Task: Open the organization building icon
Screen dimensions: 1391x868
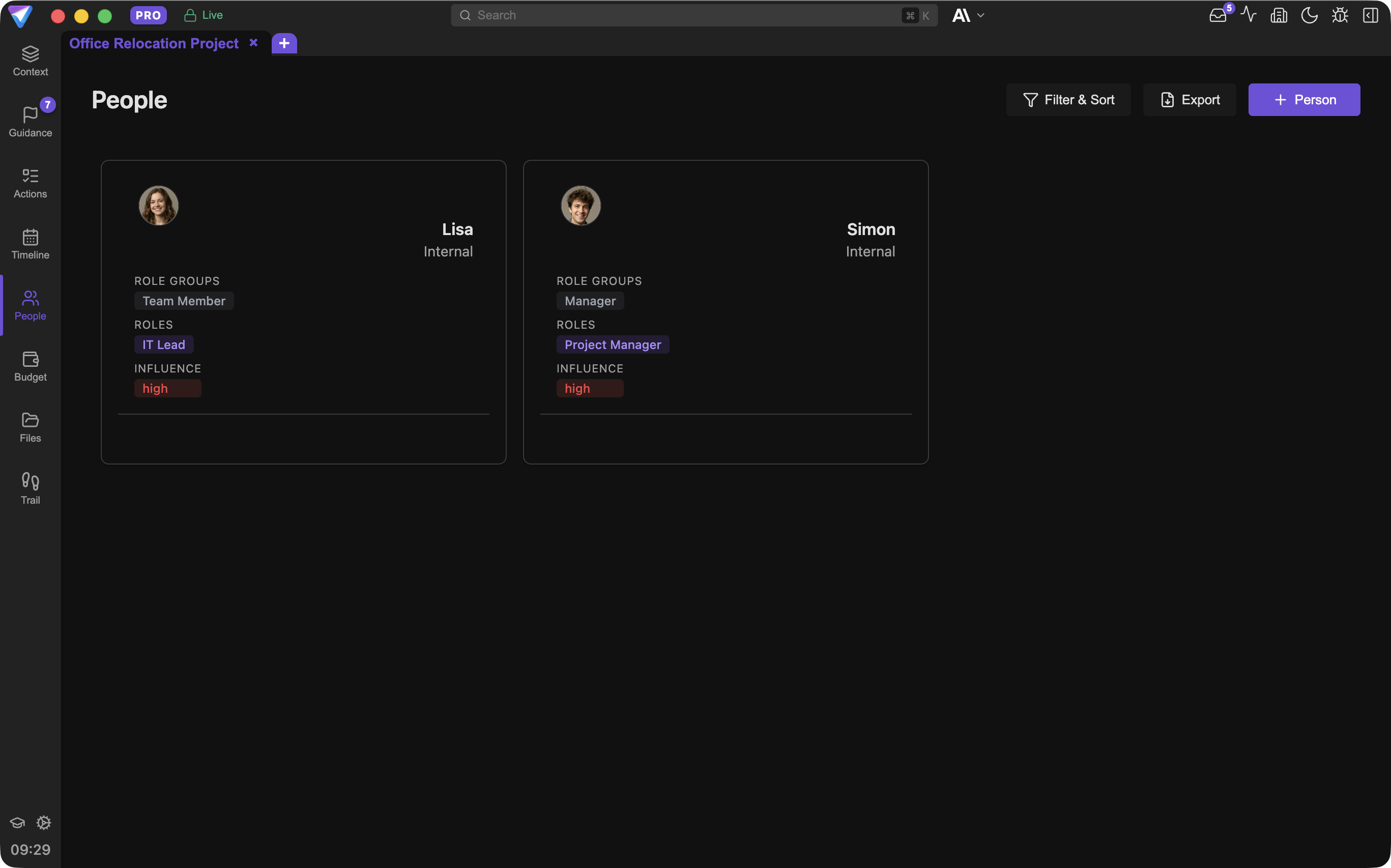Action: pos(1279,15)
